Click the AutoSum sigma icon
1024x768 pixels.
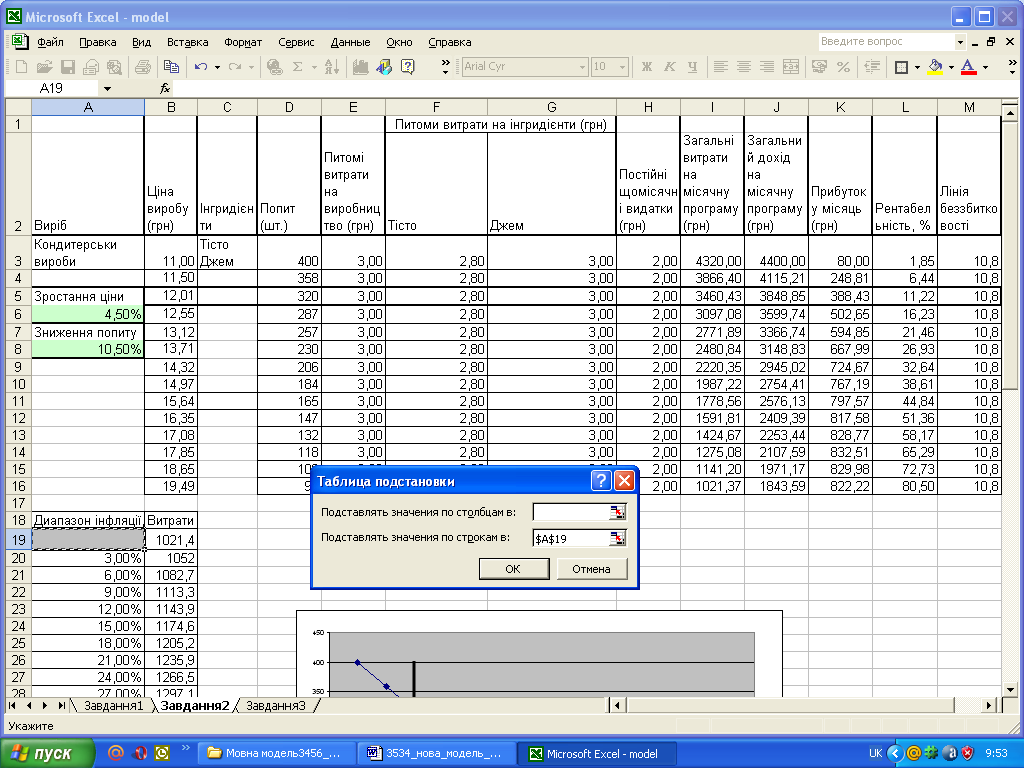coord(297,67)
